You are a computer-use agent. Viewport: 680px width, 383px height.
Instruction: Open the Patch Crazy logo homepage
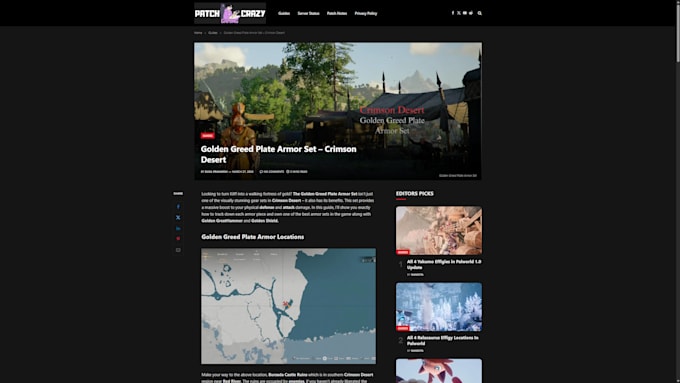click(230, 13)
